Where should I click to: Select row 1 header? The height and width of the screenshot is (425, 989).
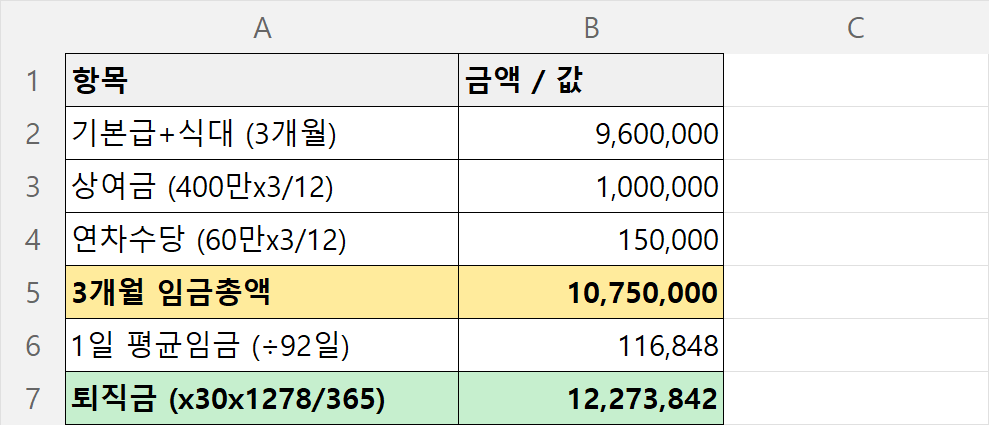click(x=33, y=80)
